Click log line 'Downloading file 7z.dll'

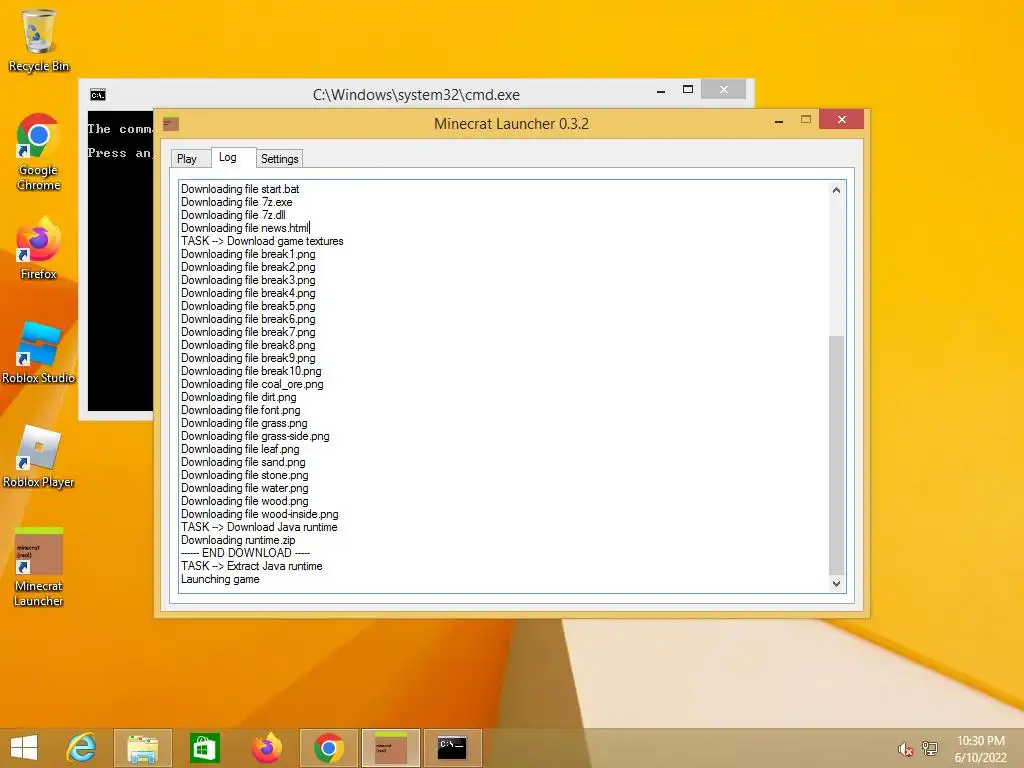233,215
